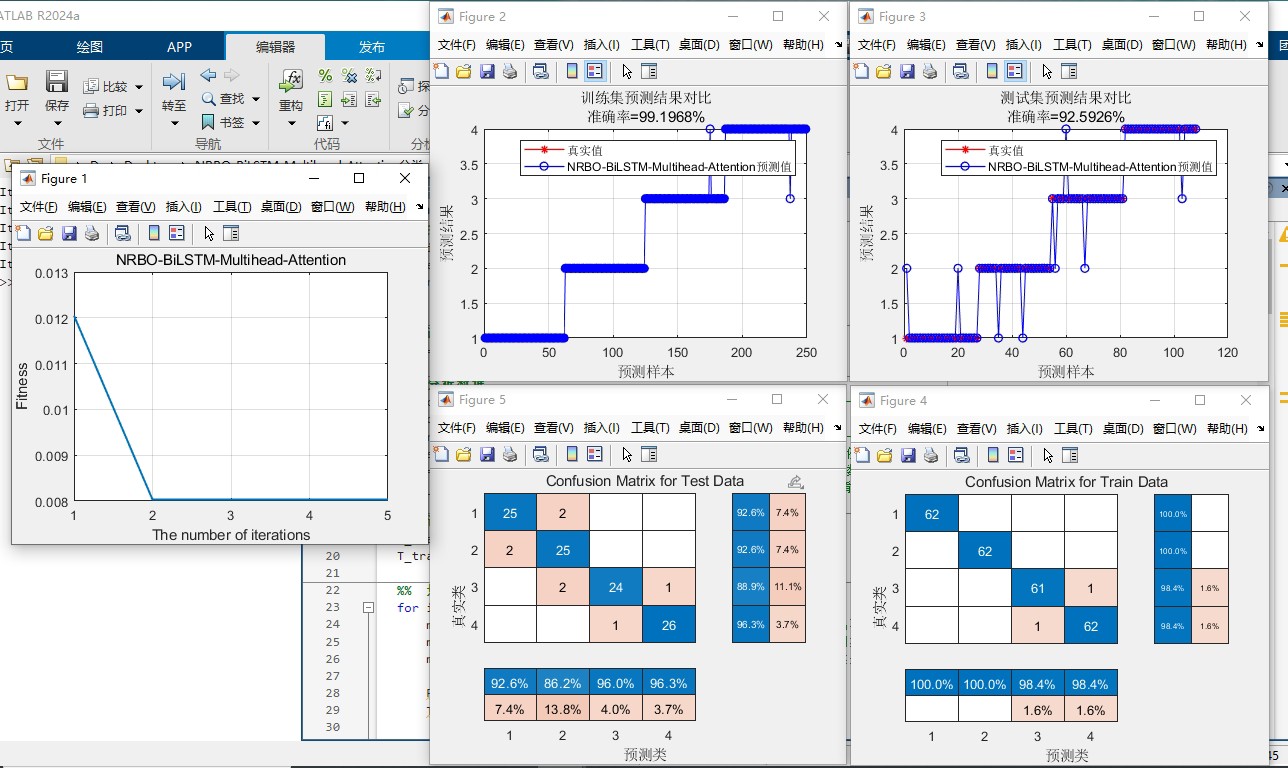Open 插入(I) menu in Figure 2
Viewport: 1288px width, 768px height.
pyautogui.click(x=601, y=45)
